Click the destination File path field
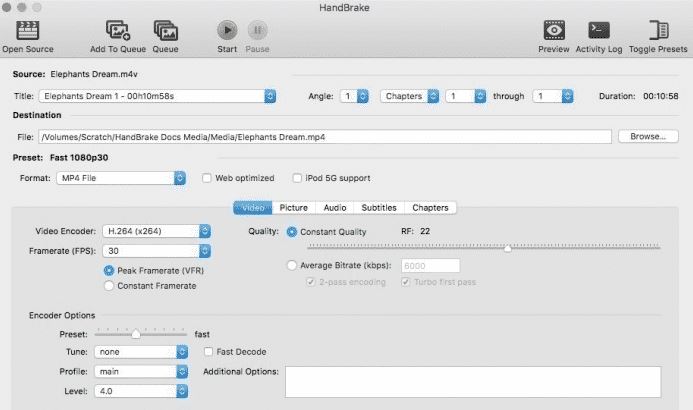693x410 pixels. (325, 137)
